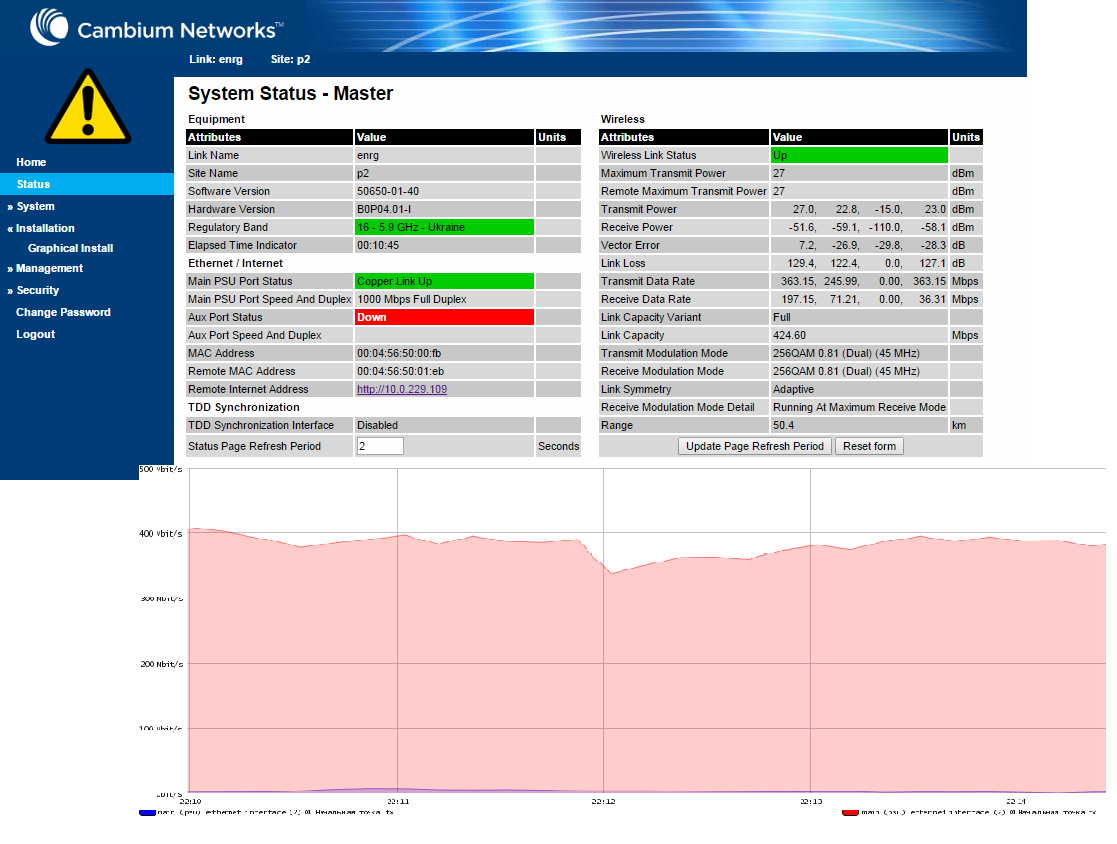
Task: Expand the Management menu section
Action: 45,269
